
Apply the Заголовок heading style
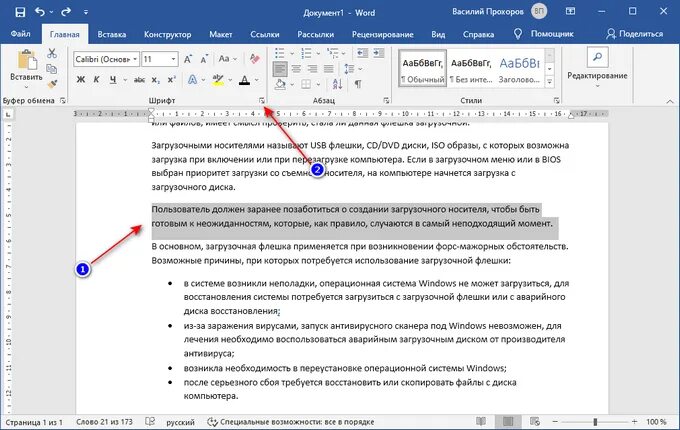[x=520, y=69]
